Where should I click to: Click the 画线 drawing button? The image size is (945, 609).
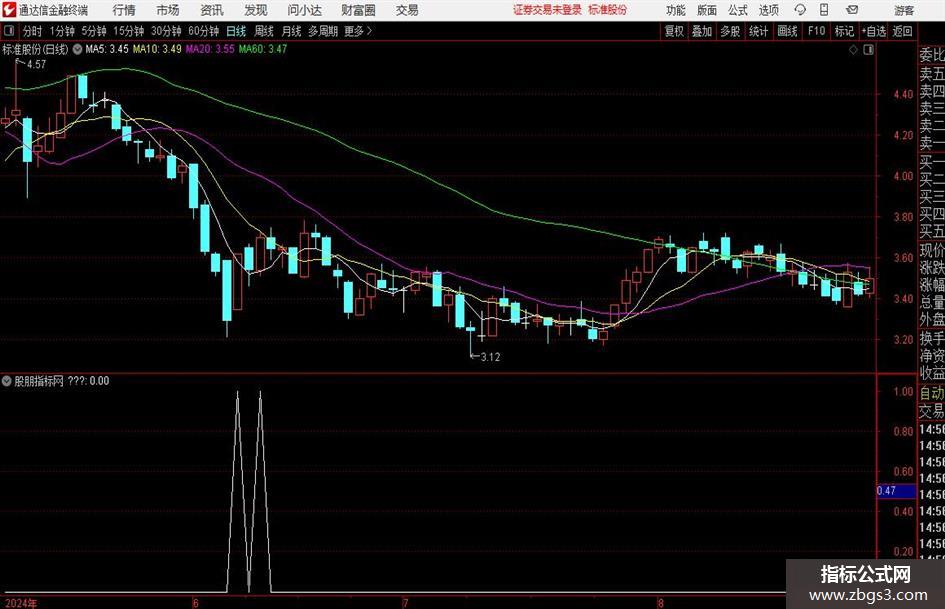click(x=787, y=31)
